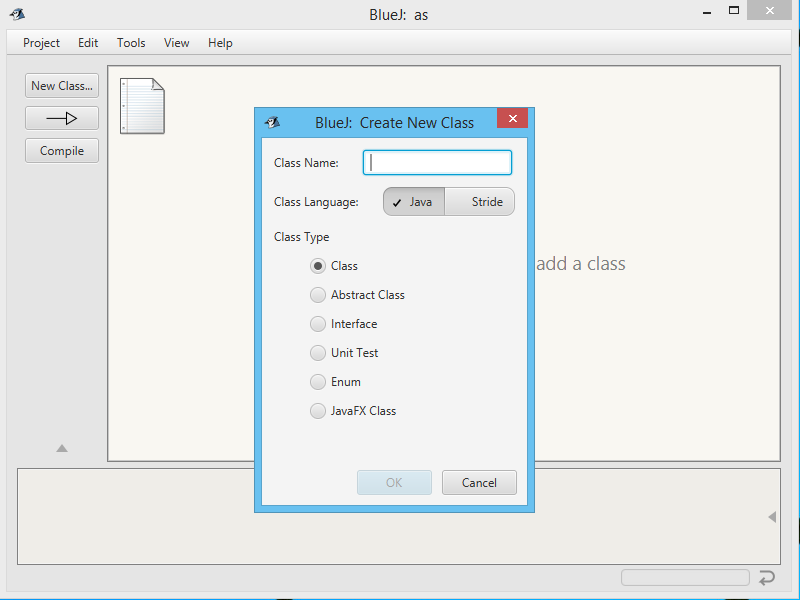Click the README document icon

[x=142, y=106]
